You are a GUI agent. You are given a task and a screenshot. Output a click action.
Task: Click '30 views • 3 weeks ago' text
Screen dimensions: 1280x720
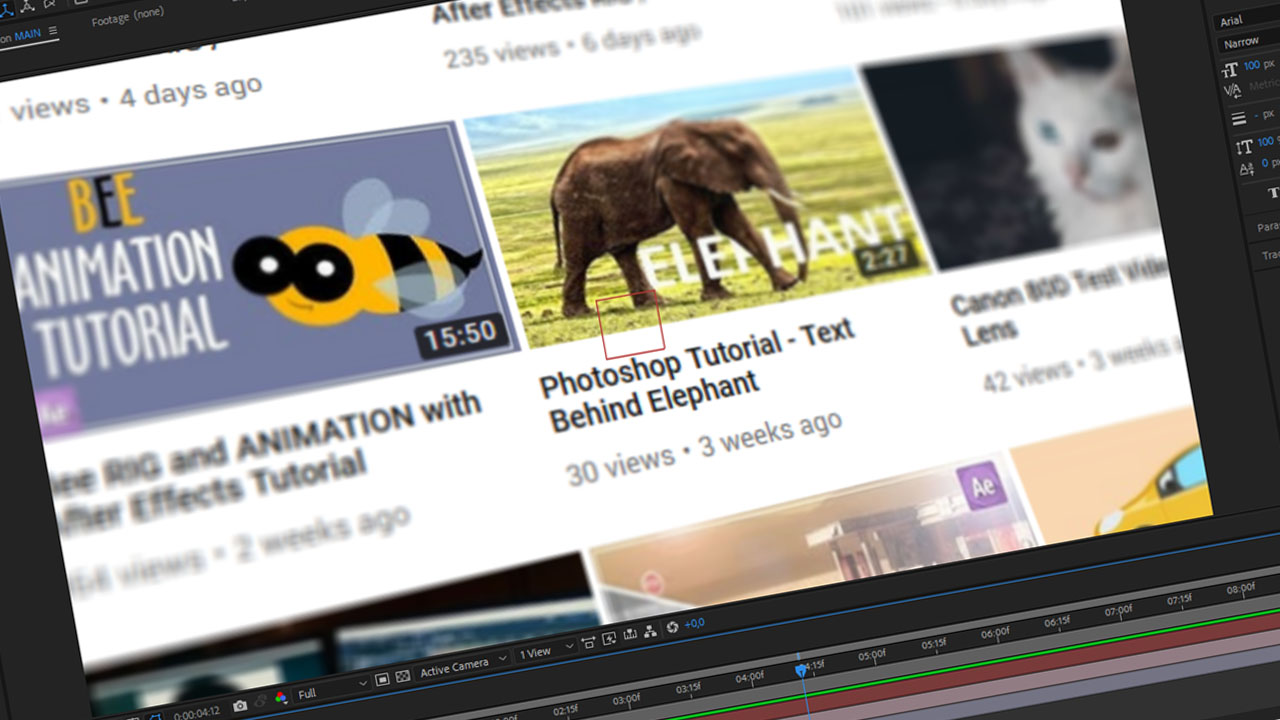(x=704, y=447)
